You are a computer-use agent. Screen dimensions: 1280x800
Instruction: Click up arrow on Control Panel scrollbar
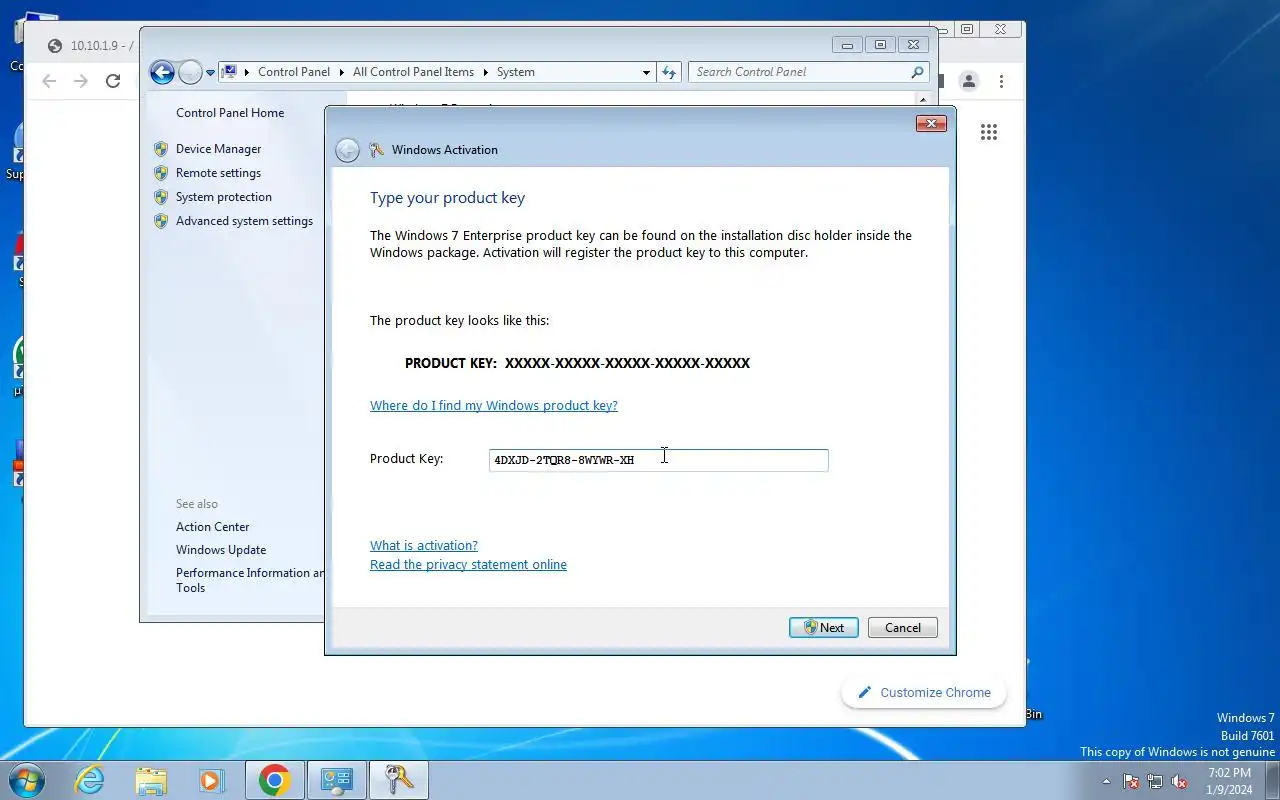[x=923, y=100]
